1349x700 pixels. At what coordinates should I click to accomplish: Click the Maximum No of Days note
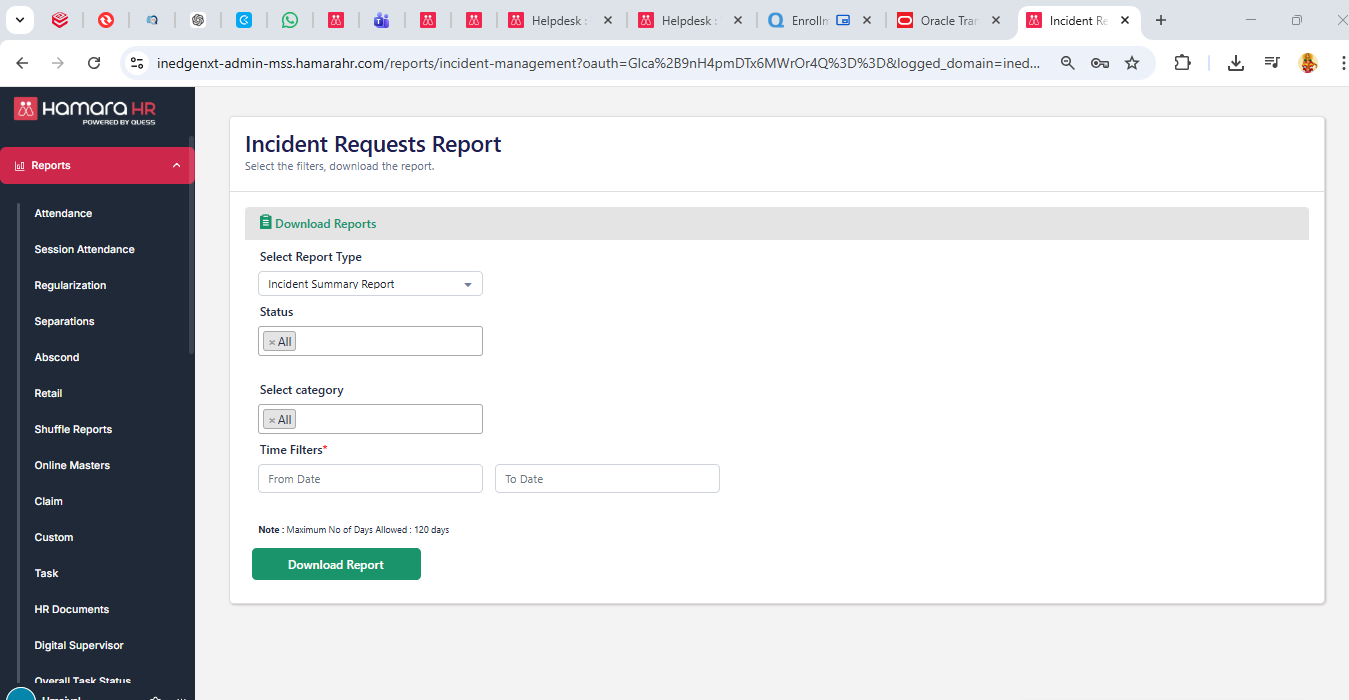coord(354,530)
